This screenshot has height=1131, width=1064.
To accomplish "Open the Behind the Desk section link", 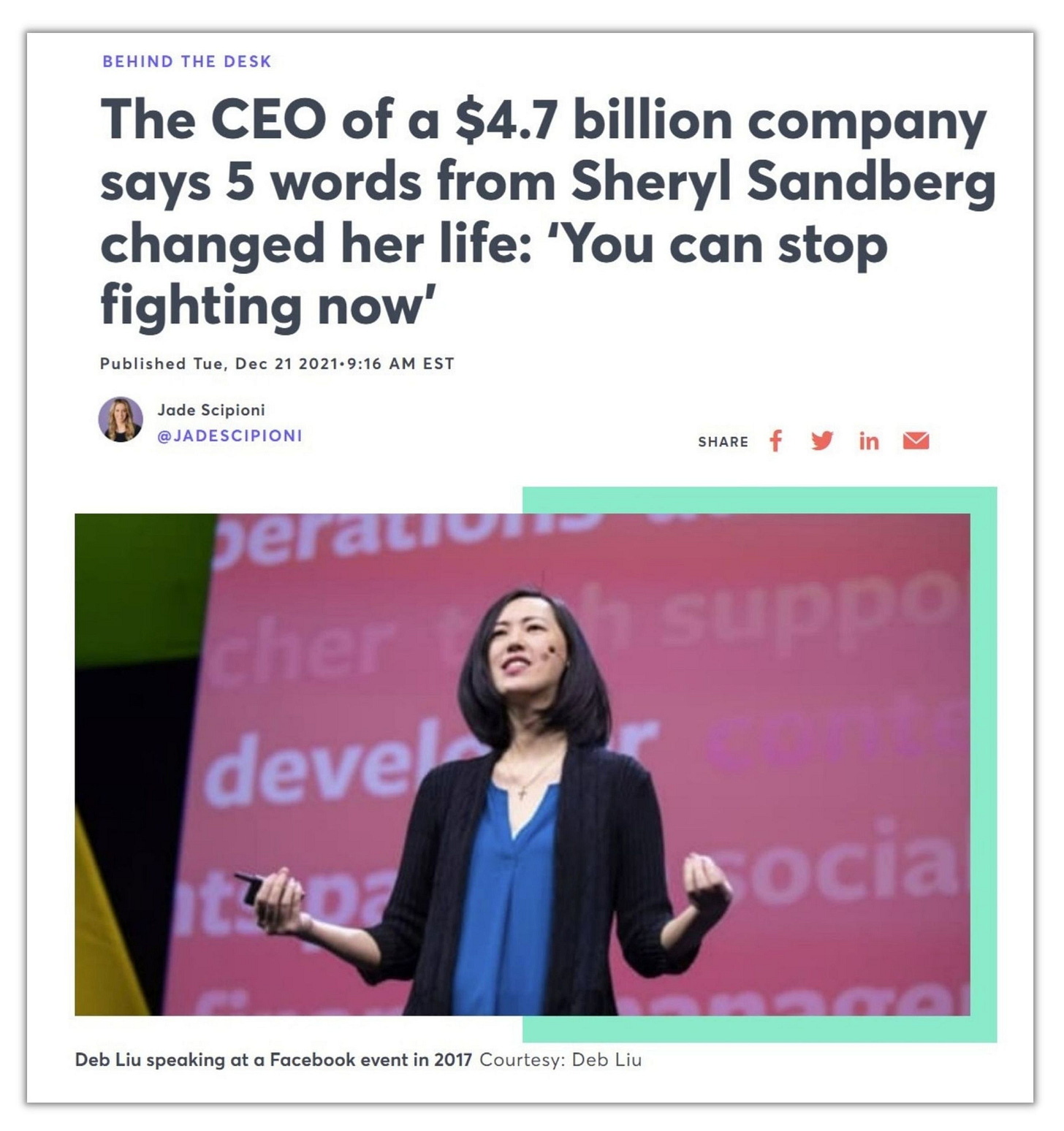I will 187,61.
